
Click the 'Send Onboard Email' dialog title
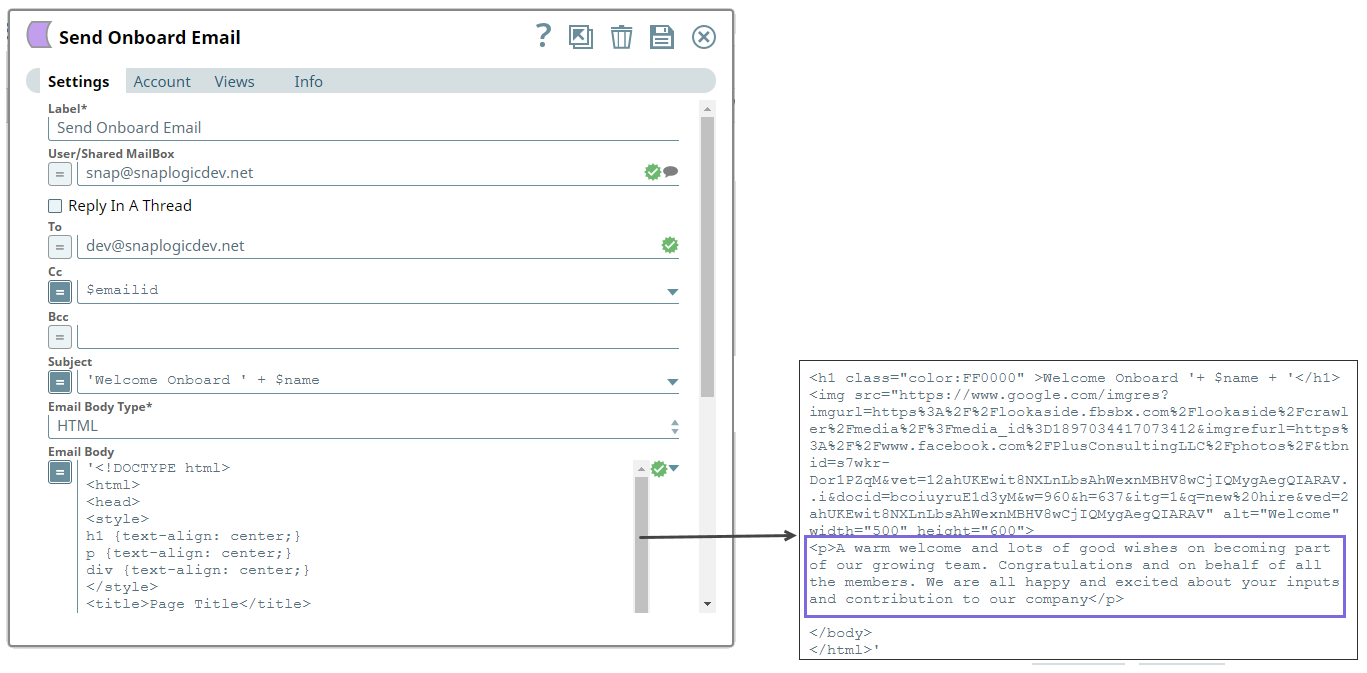(150, 37)
